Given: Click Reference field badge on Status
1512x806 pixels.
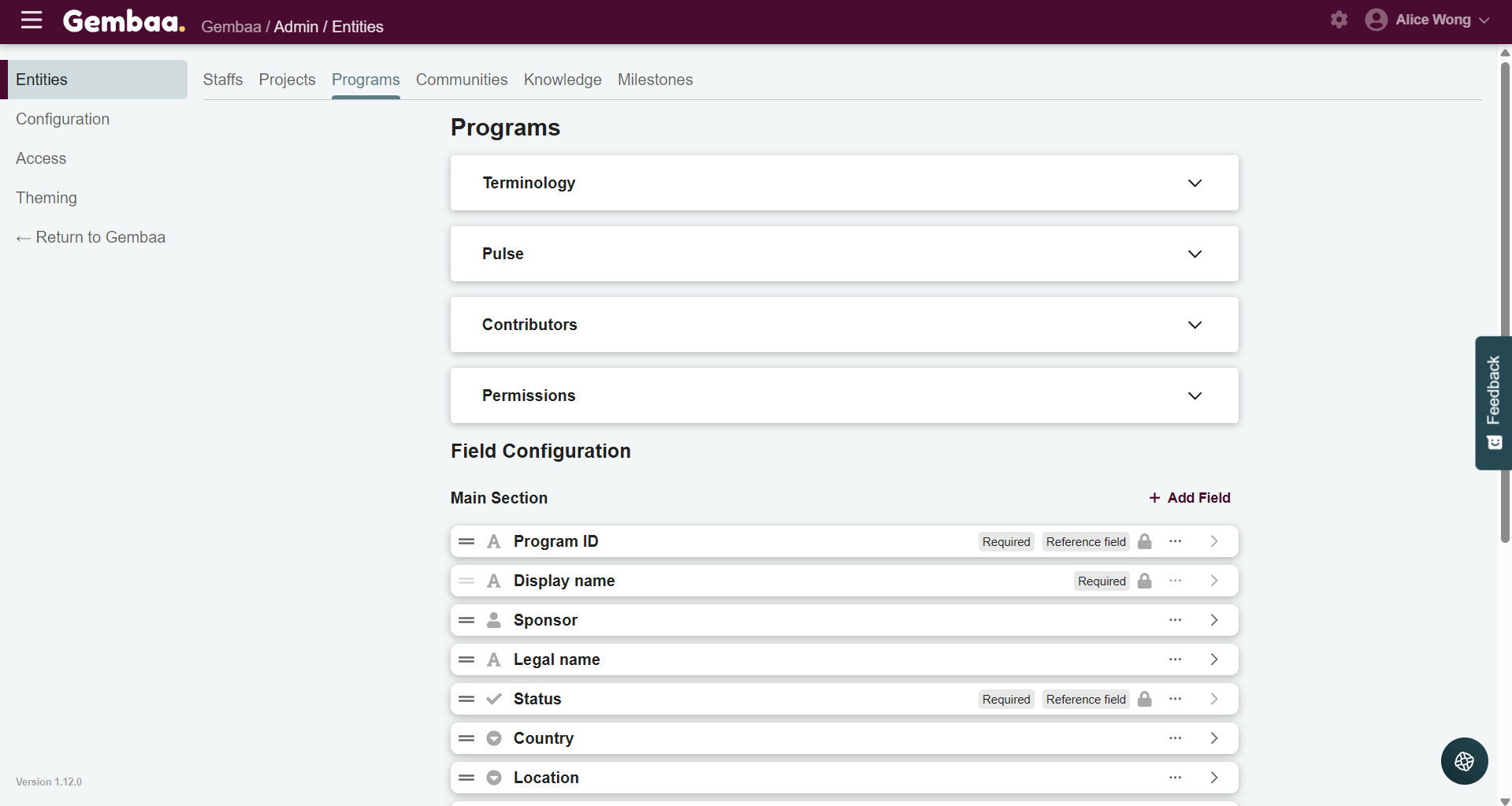Looking at the screenshot, I should [x=1086, y=700].
